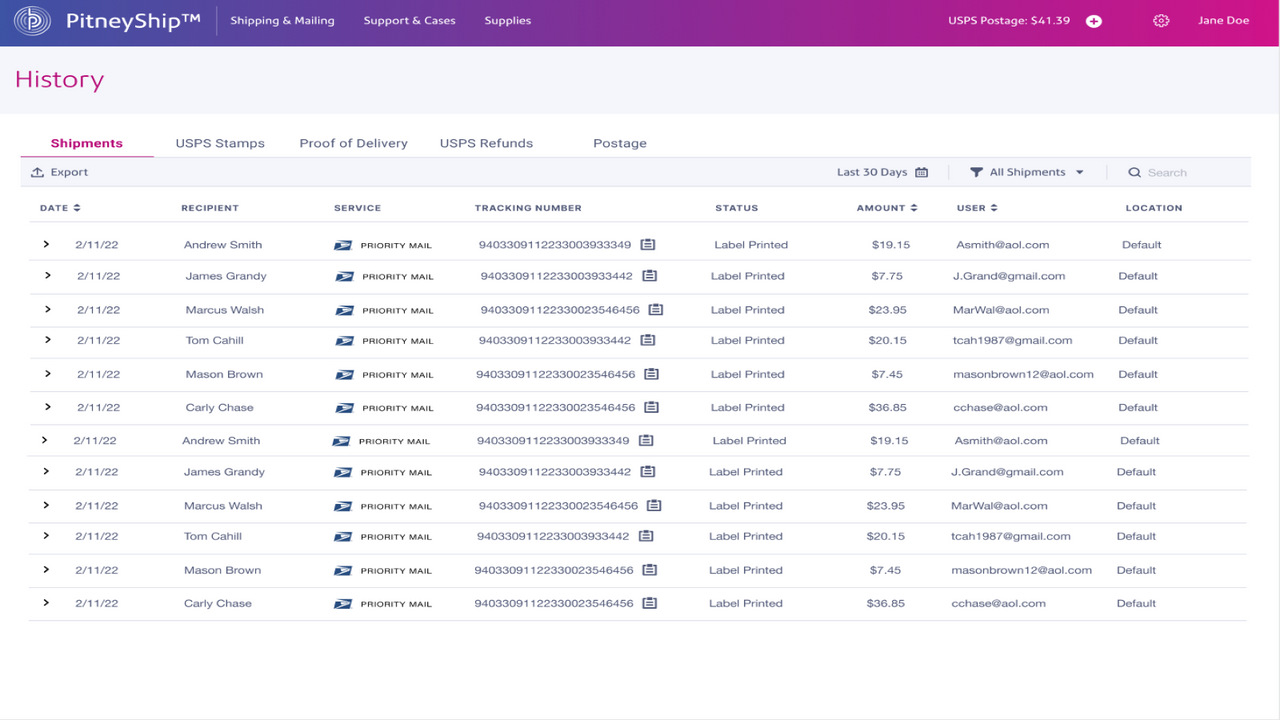Open the Supplies menu
This screenshot has width=1280, height=720.
(508, 21)
